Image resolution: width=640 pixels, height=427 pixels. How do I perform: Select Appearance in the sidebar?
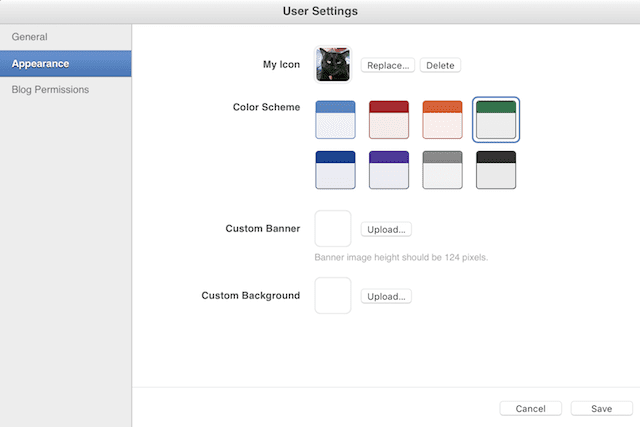tap(40, 63)
